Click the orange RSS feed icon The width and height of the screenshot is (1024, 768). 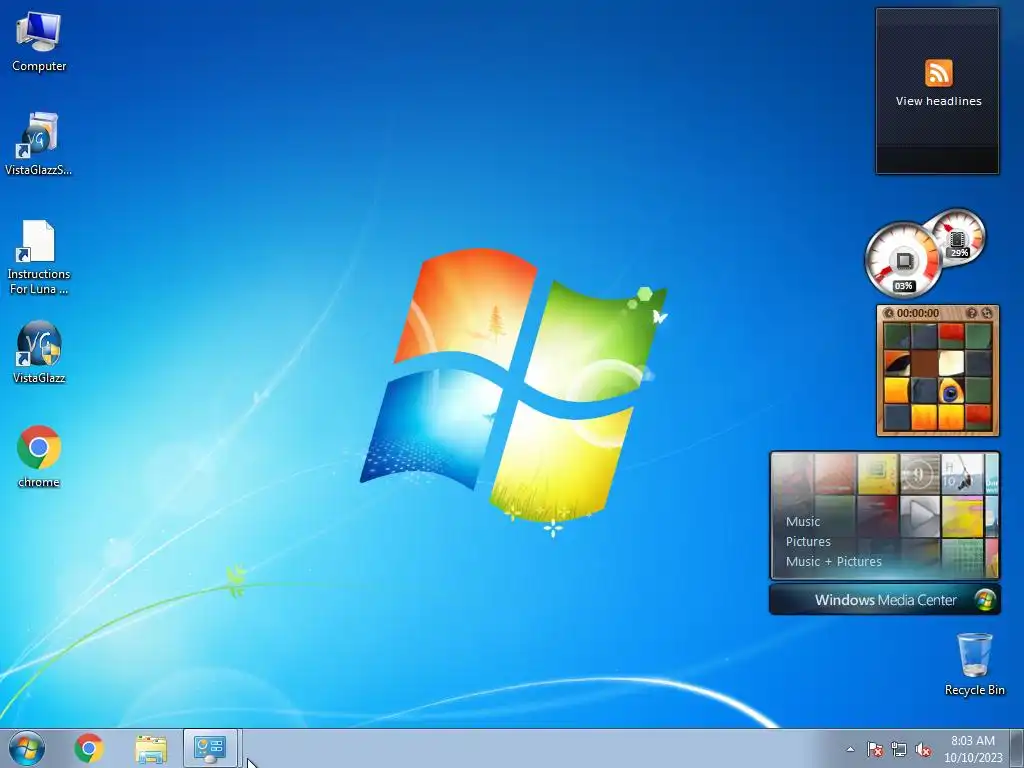pos(938,72)
